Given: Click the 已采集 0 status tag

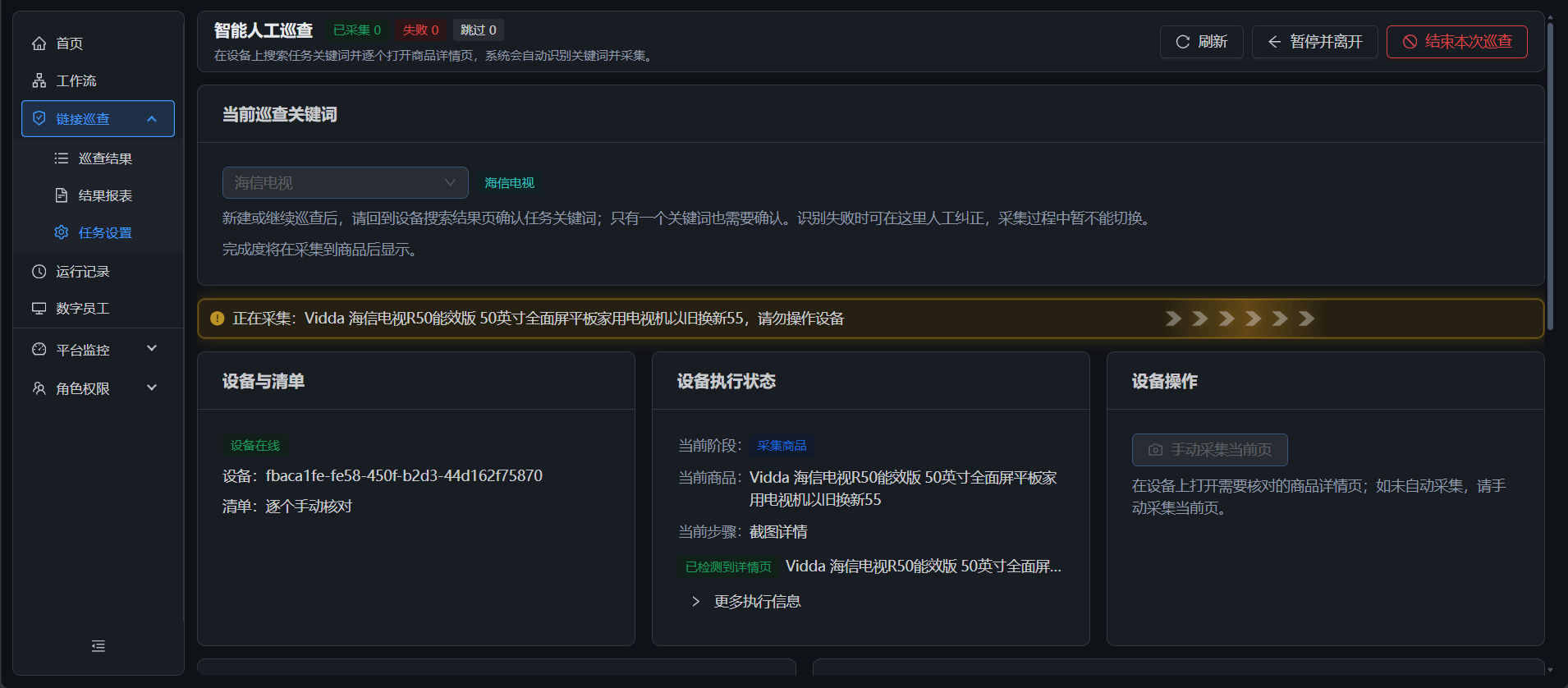Looking at the screenshot, I should (x=357, y=30).
